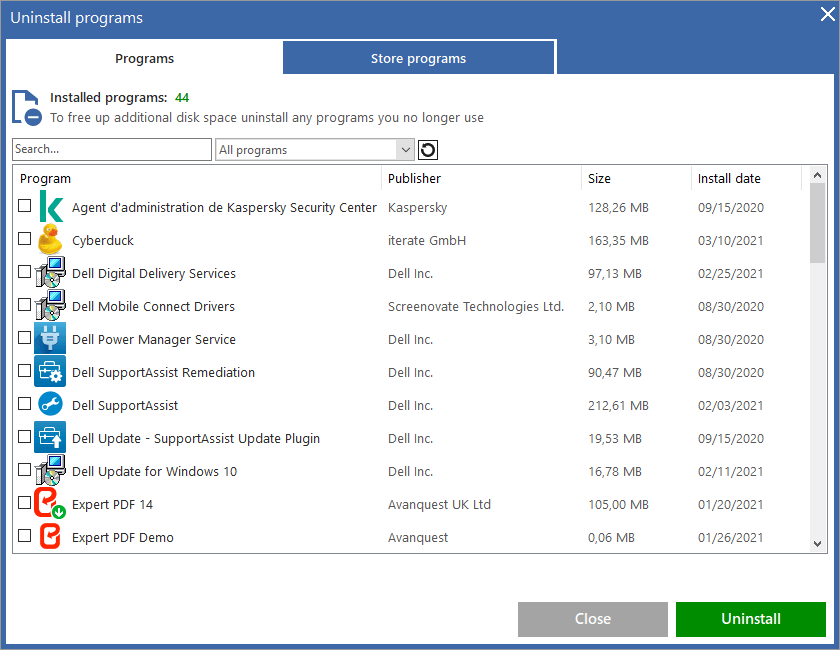The width and height of the screenshot is (840, 650).
Task: Click the scrollbar down arrow
Action: (x=818, y=544)
